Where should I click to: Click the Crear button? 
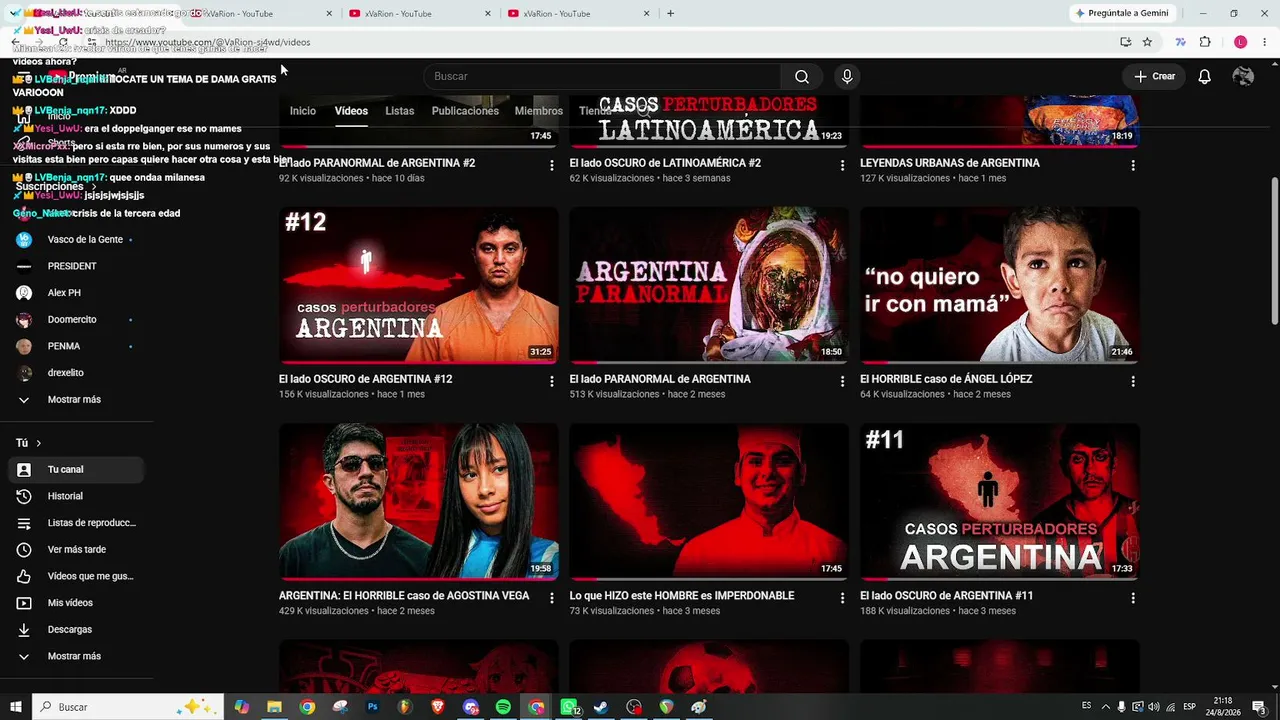point(1155,77)
